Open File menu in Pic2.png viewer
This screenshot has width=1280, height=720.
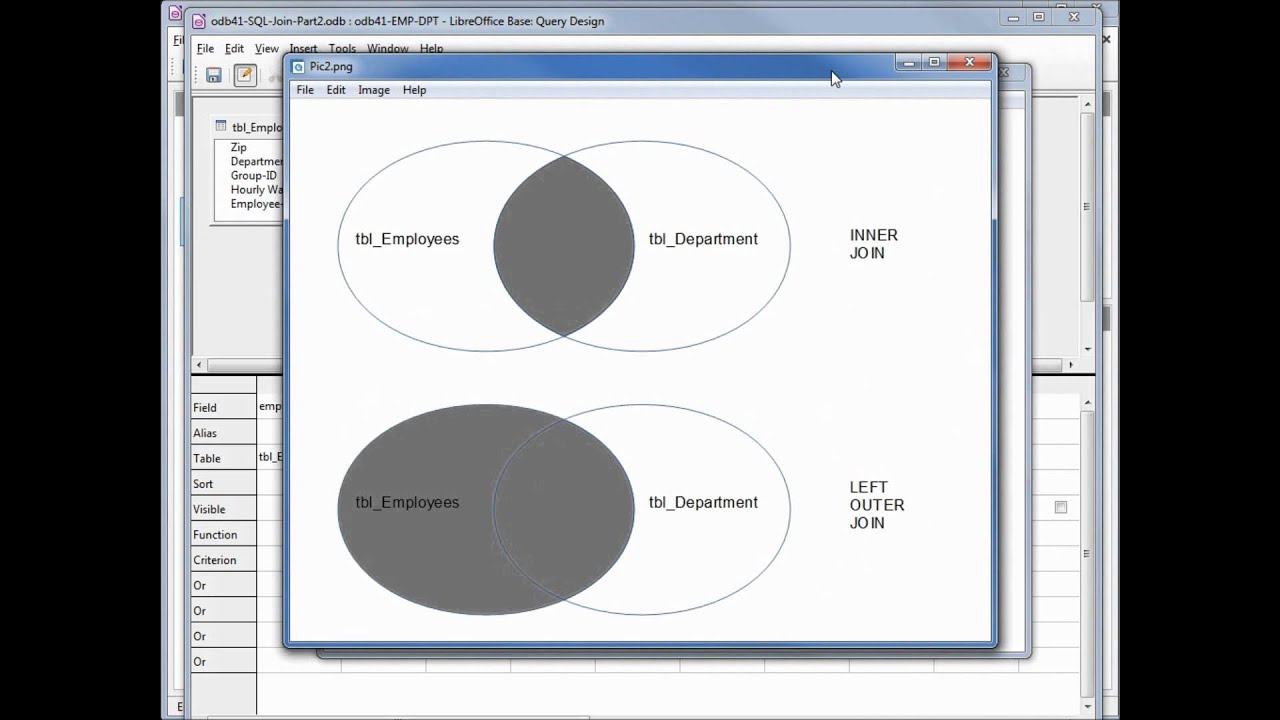pos(305,90)
